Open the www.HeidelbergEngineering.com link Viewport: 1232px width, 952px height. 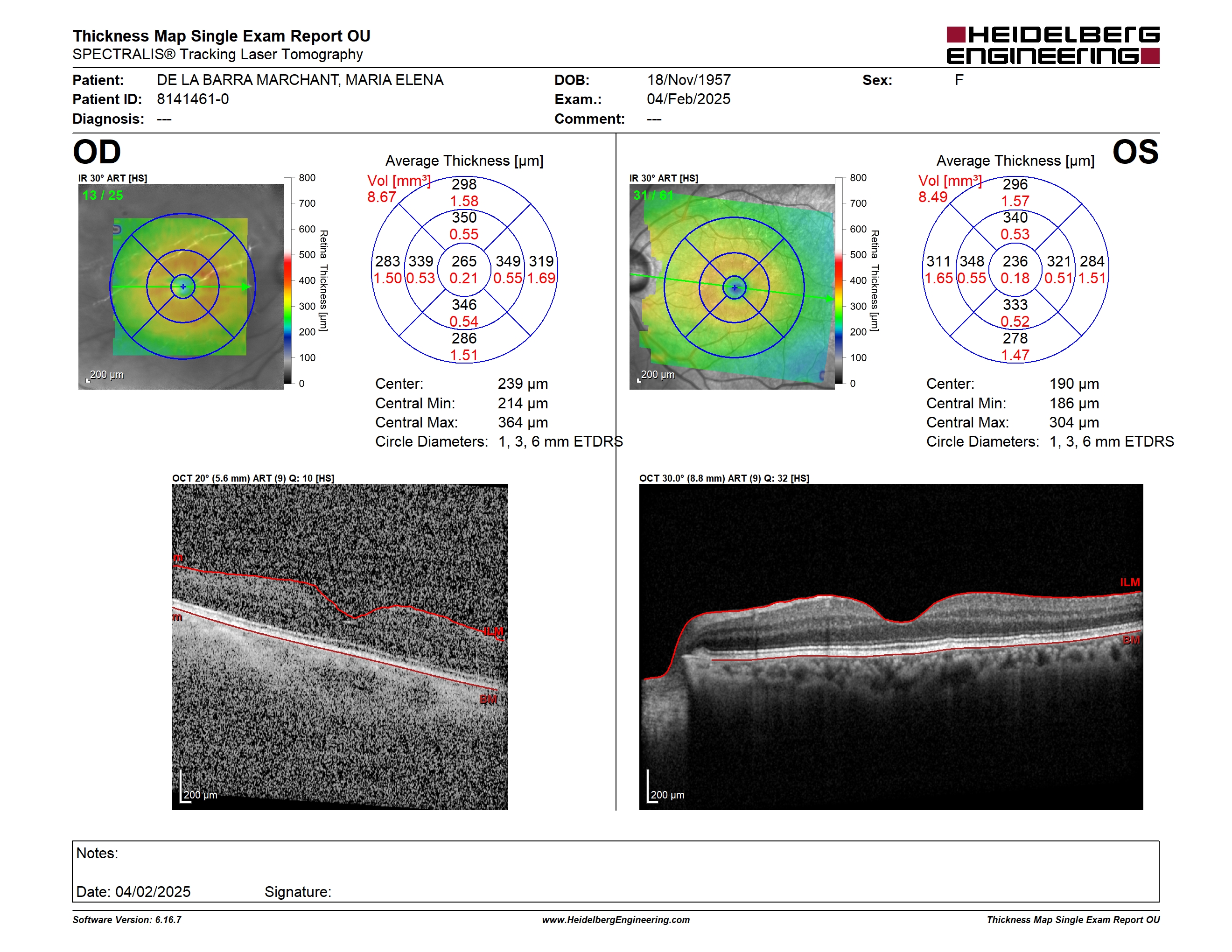pos(616,920)
